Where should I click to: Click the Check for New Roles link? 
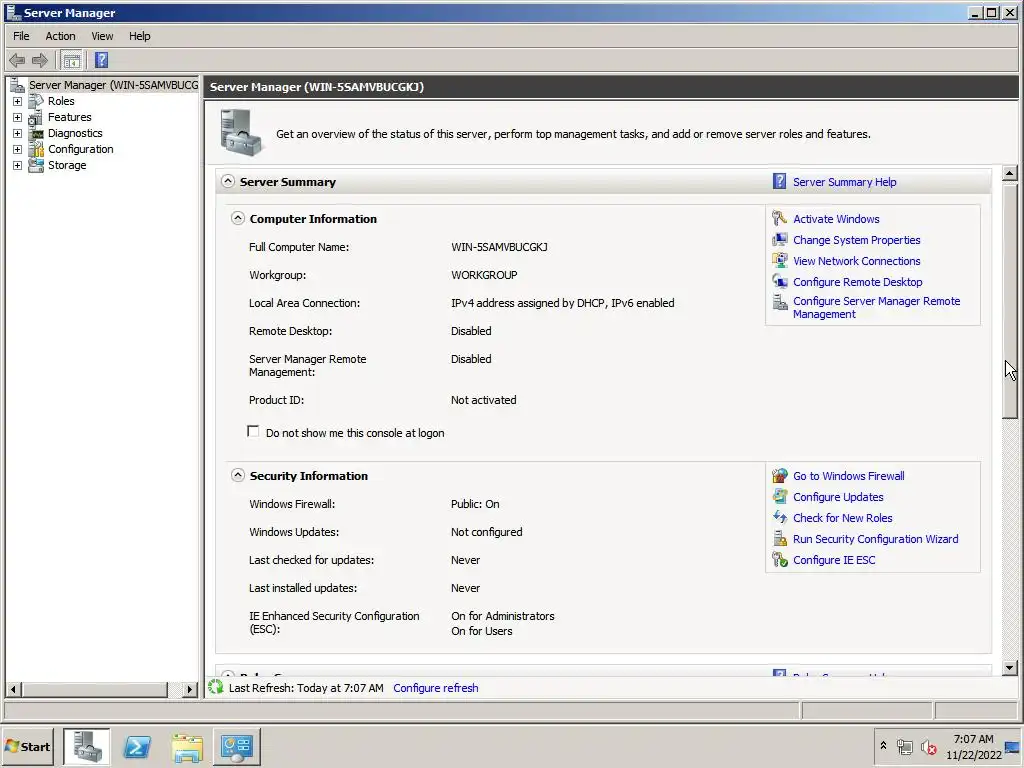click(x=842, y=518)
